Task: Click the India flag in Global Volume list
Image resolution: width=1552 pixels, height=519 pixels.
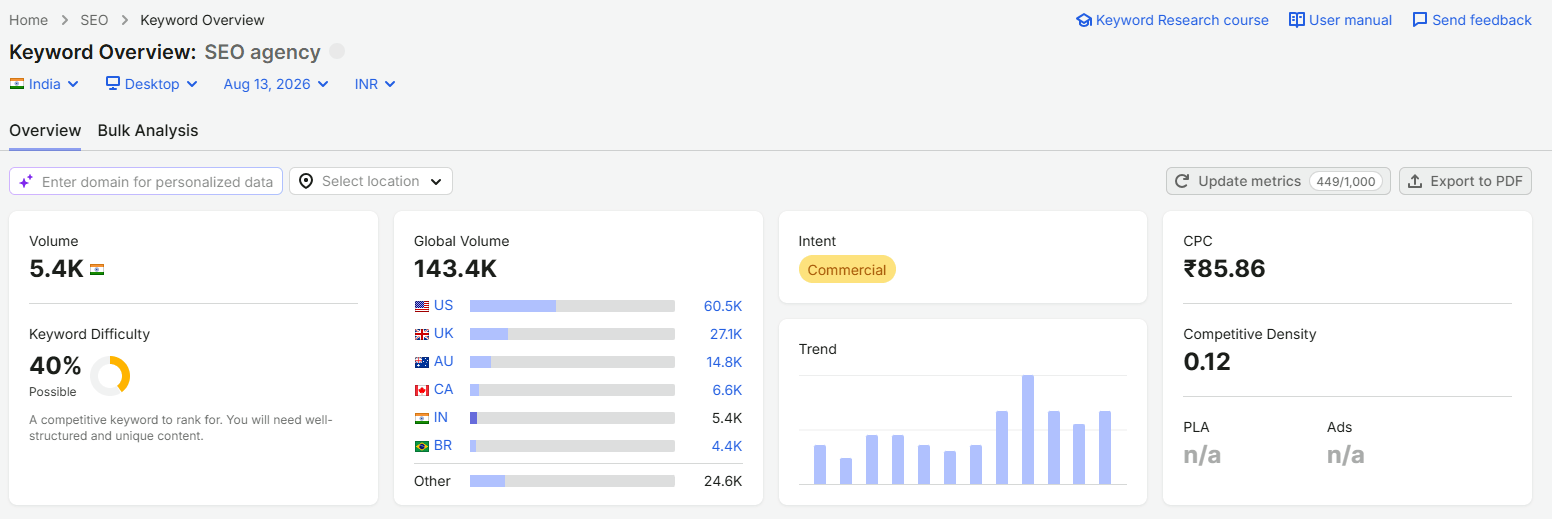Action: click(x=422, y=418)
